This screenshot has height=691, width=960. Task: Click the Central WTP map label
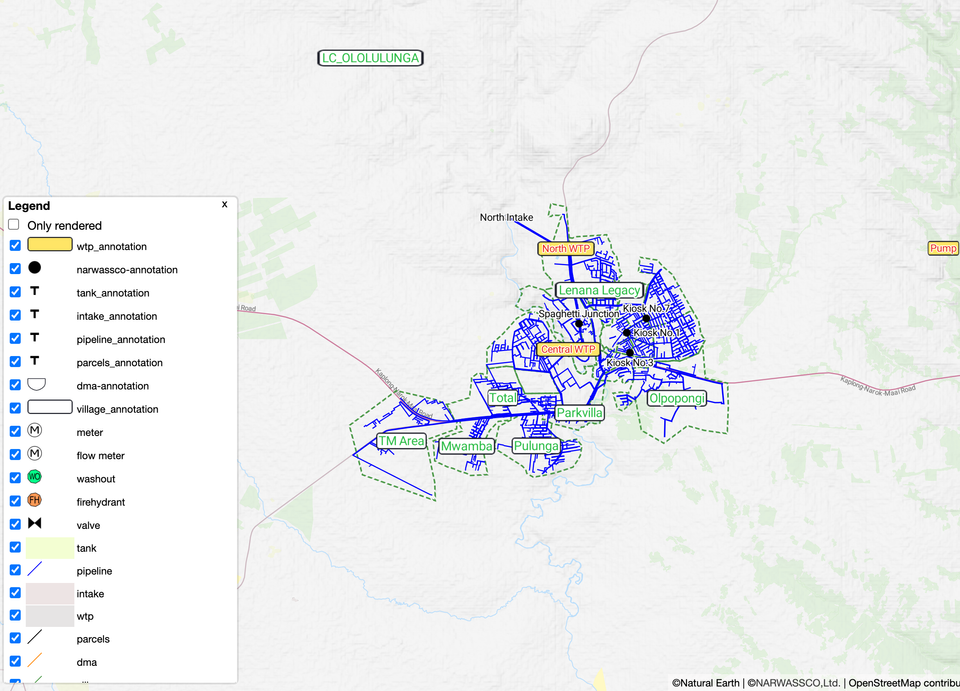click(568, 350)
